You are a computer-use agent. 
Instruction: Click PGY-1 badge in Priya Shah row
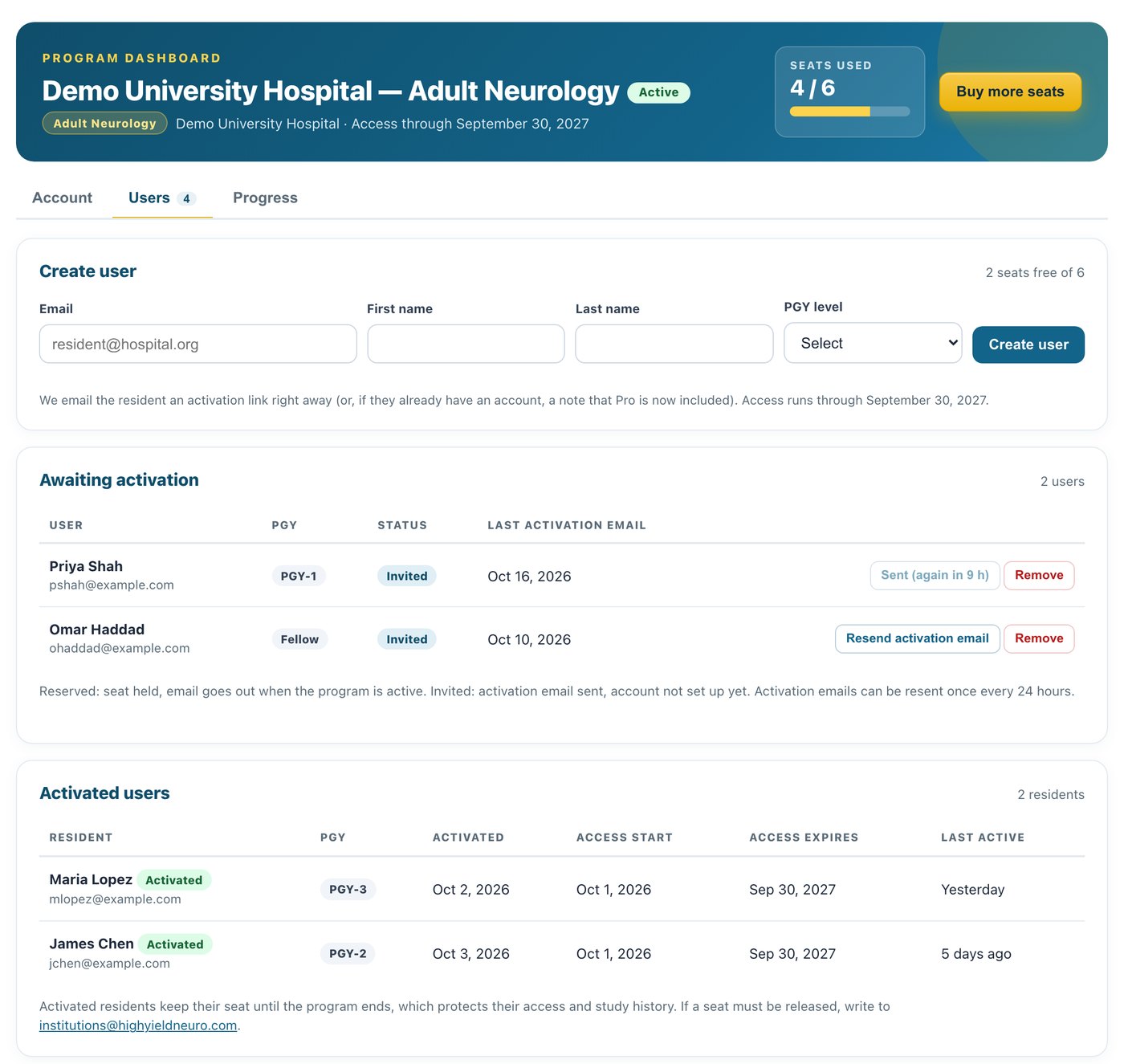coord(299,576)
